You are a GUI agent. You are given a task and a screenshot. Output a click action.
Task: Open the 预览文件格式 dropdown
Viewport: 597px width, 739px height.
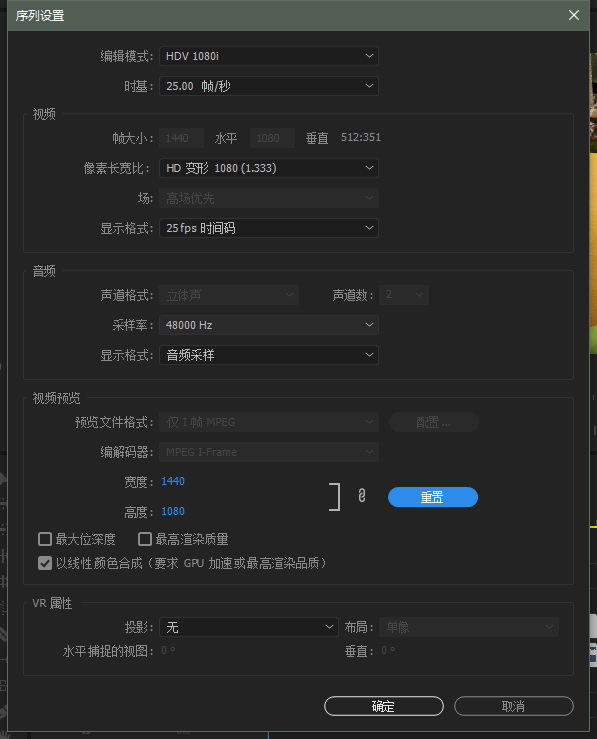point(269,422)
